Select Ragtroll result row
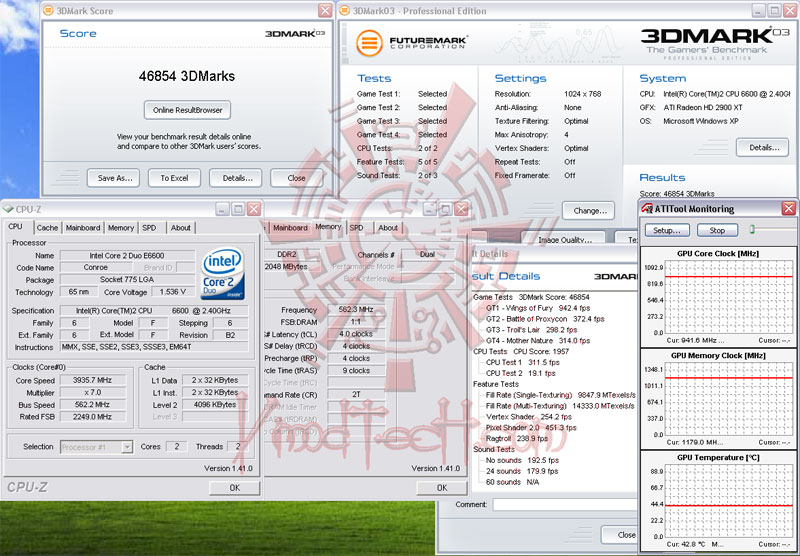Image resolution: width=800 pixels, height=556 pixels. [517, 438]
